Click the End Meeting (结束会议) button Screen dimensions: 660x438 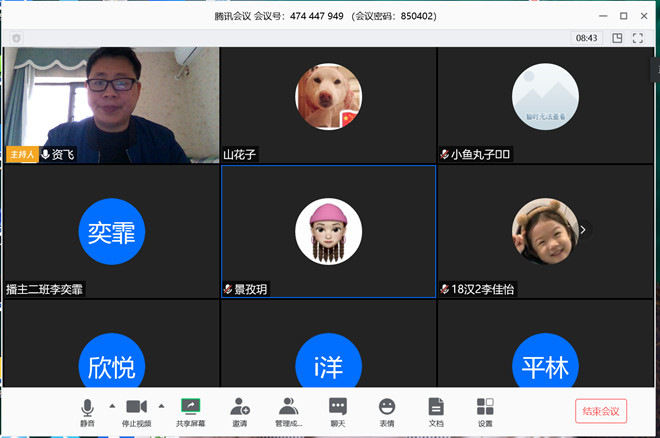pyautogui.click(x=601, y=411)
